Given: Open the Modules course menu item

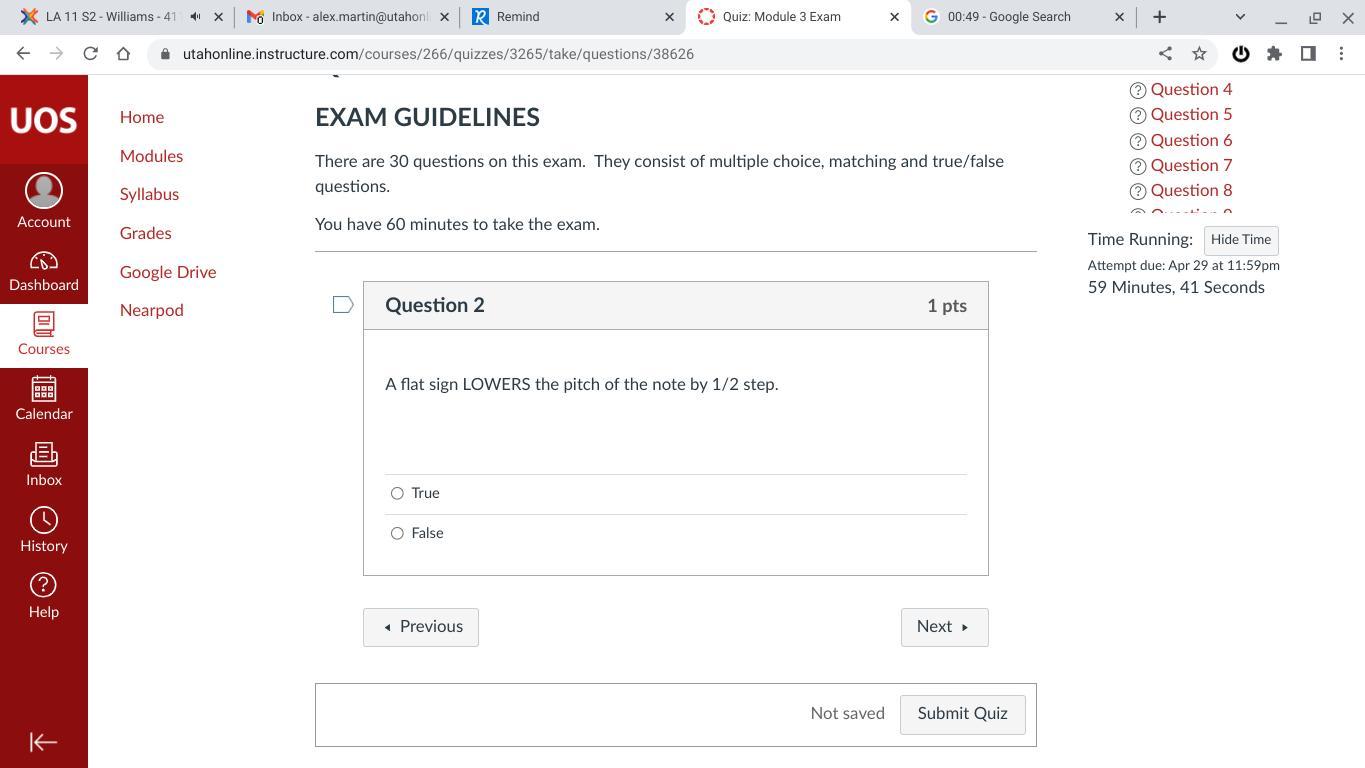Looking at the screenshot, I should click(x=151, y=156).
